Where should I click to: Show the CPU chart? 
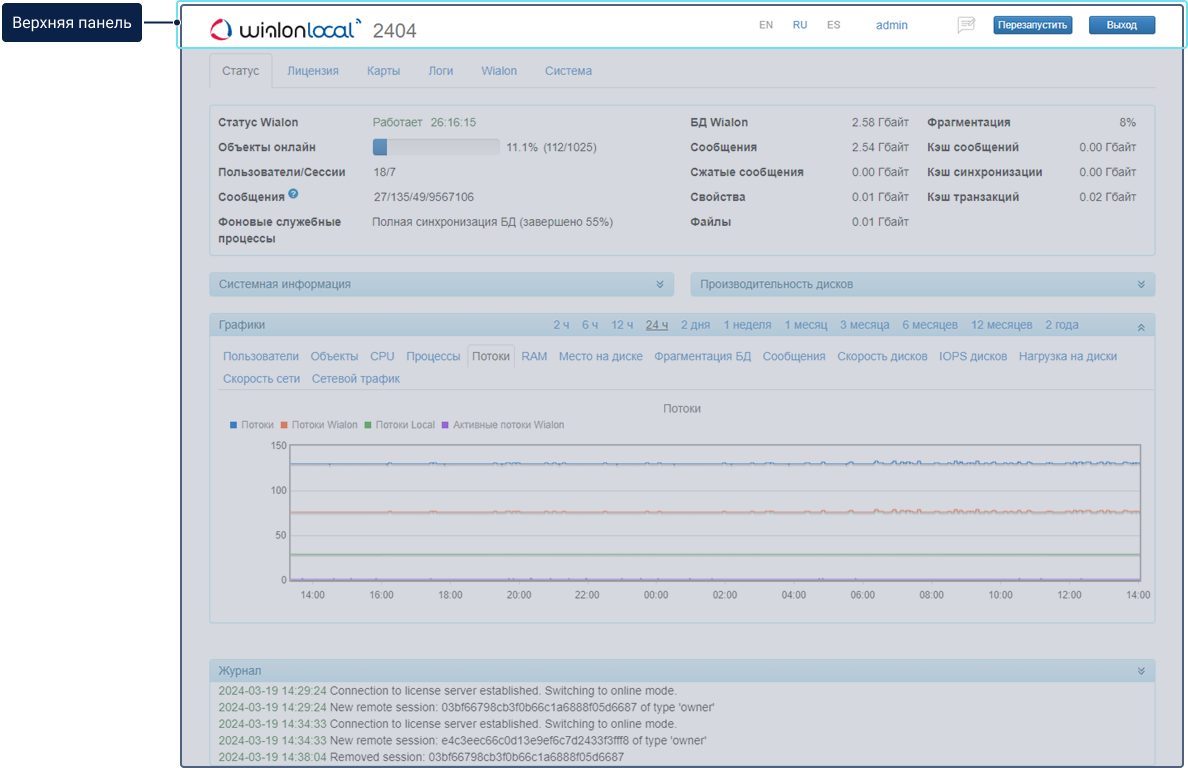tap(382, 356)
